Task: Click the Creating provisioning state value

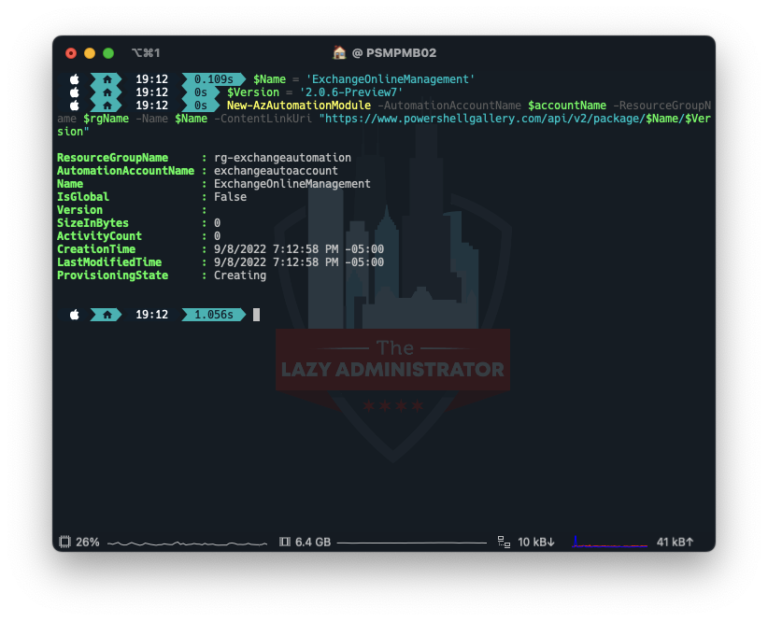Action: pos(240,276)
